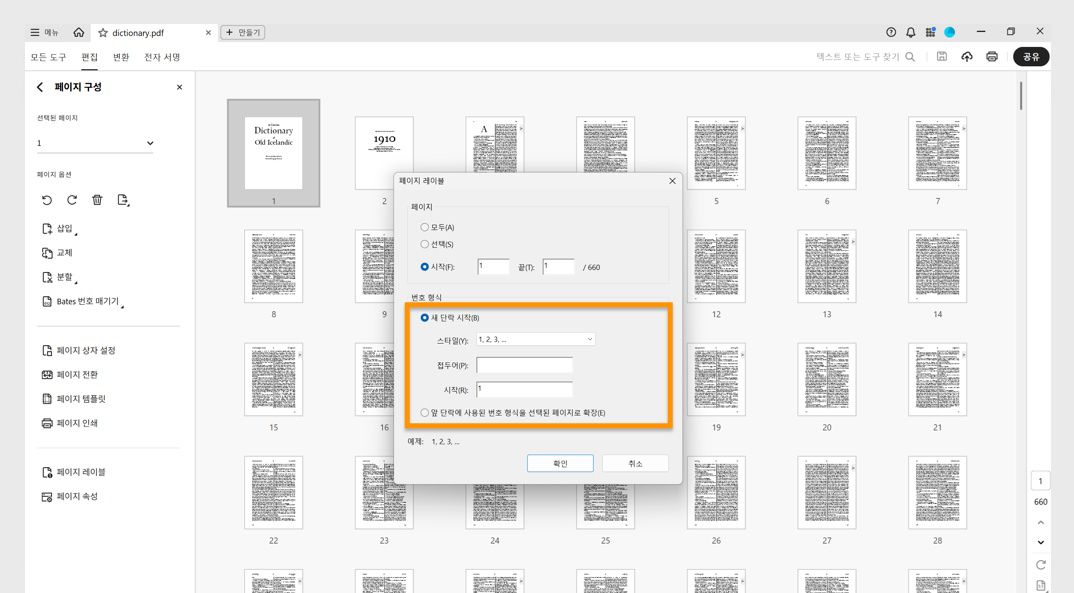Save the file with floppy icon
The width and height of the screenshot is (1074, 593).
click(x=942, y=57)
